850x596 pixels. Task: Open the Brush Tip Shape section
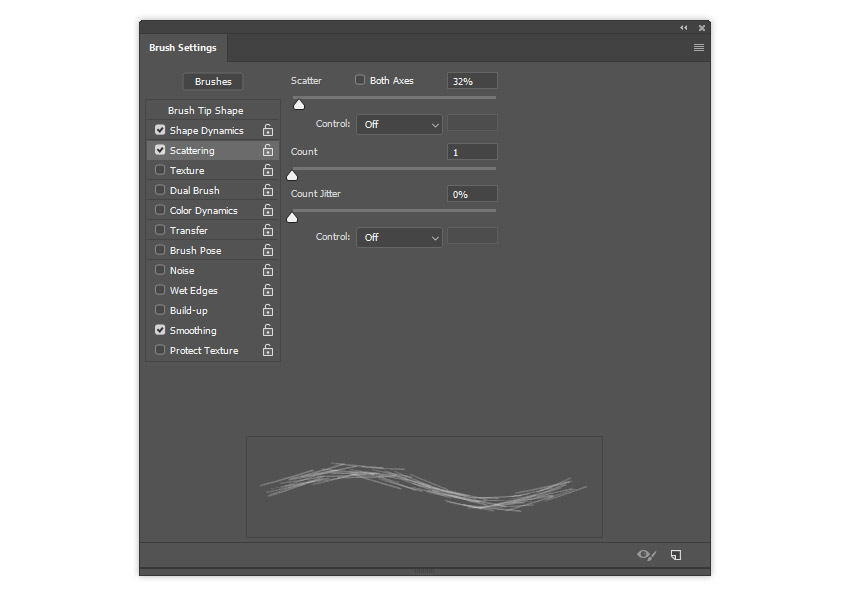click(205, 111)
